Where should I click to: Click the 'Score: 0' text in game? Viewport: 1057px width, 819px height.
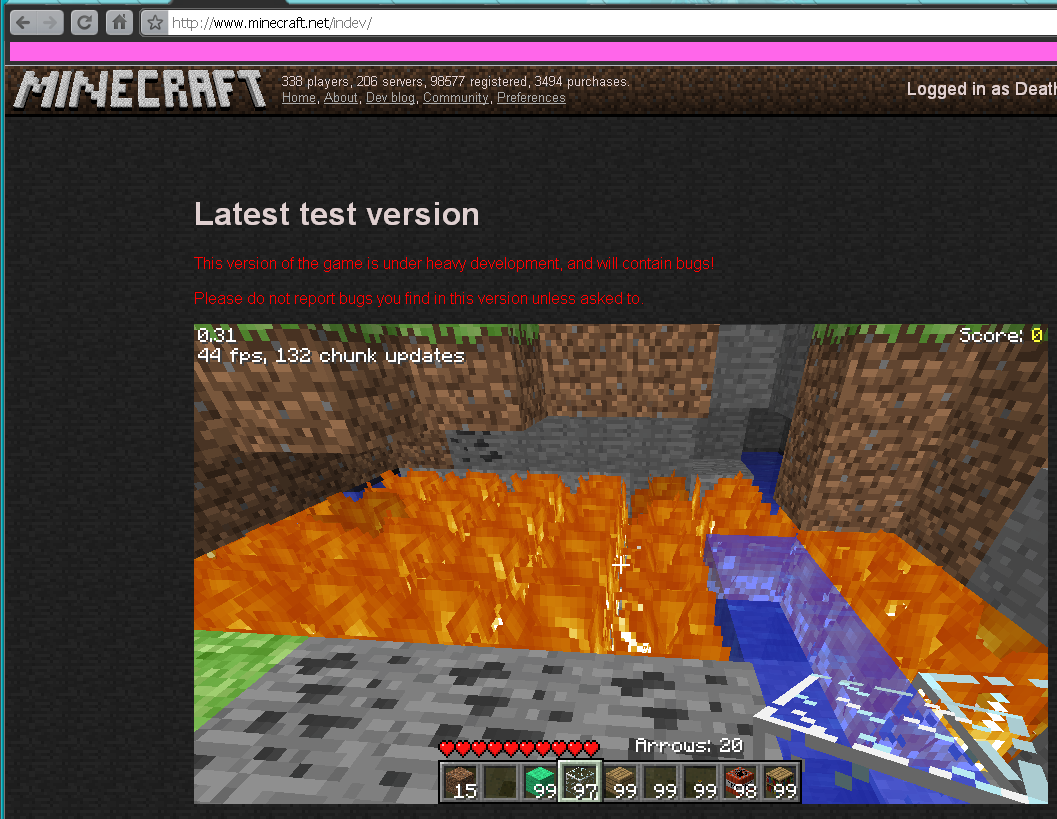point(1001,335)
